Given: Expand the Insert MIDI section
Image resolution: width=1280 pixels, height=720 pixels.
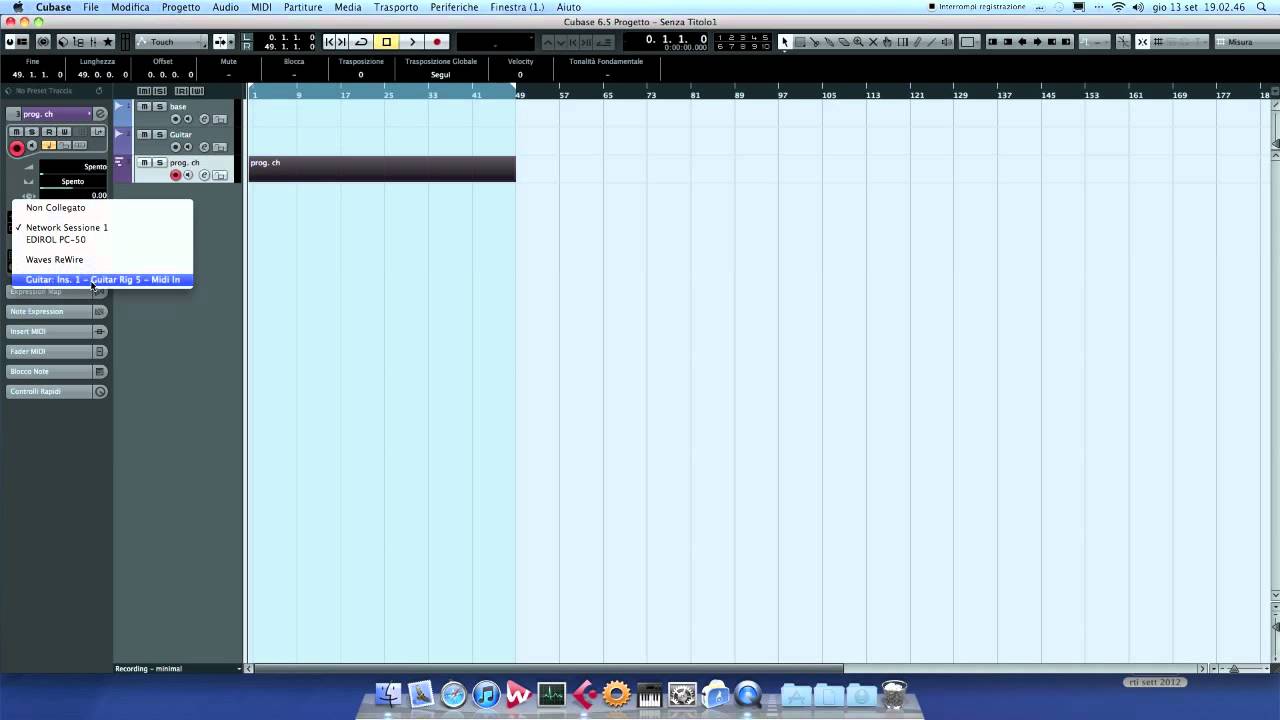Looking at the screenshot, I should (x=57, y=332).
